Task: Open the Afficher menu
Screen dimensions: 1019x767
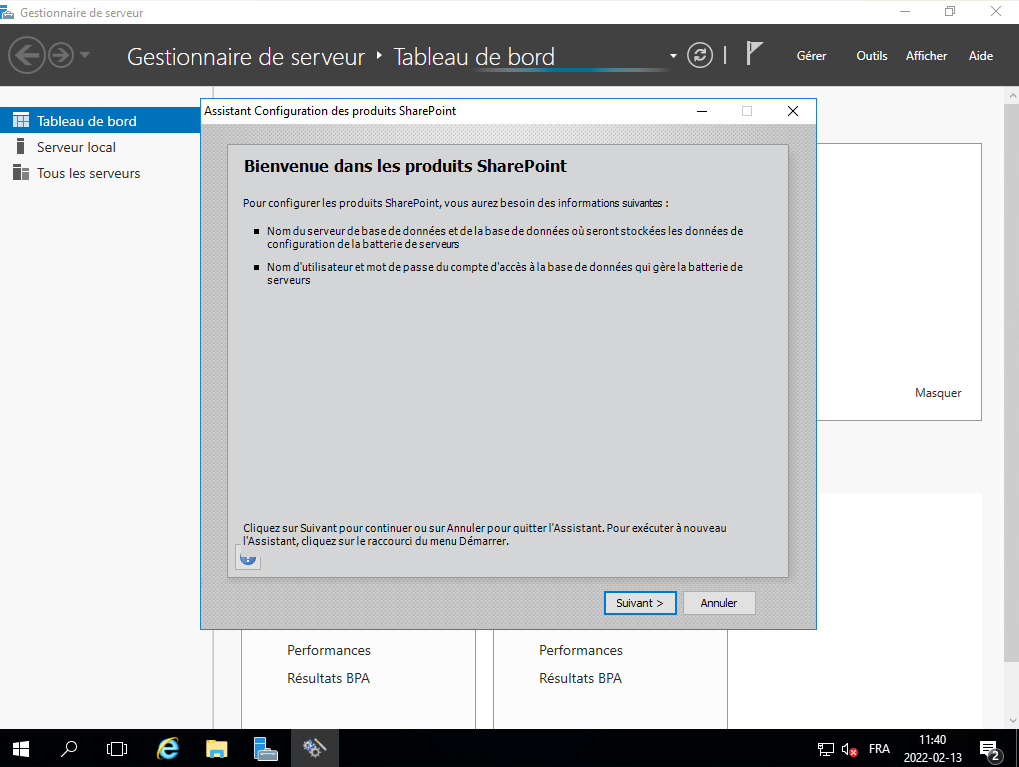Action: 926,56
